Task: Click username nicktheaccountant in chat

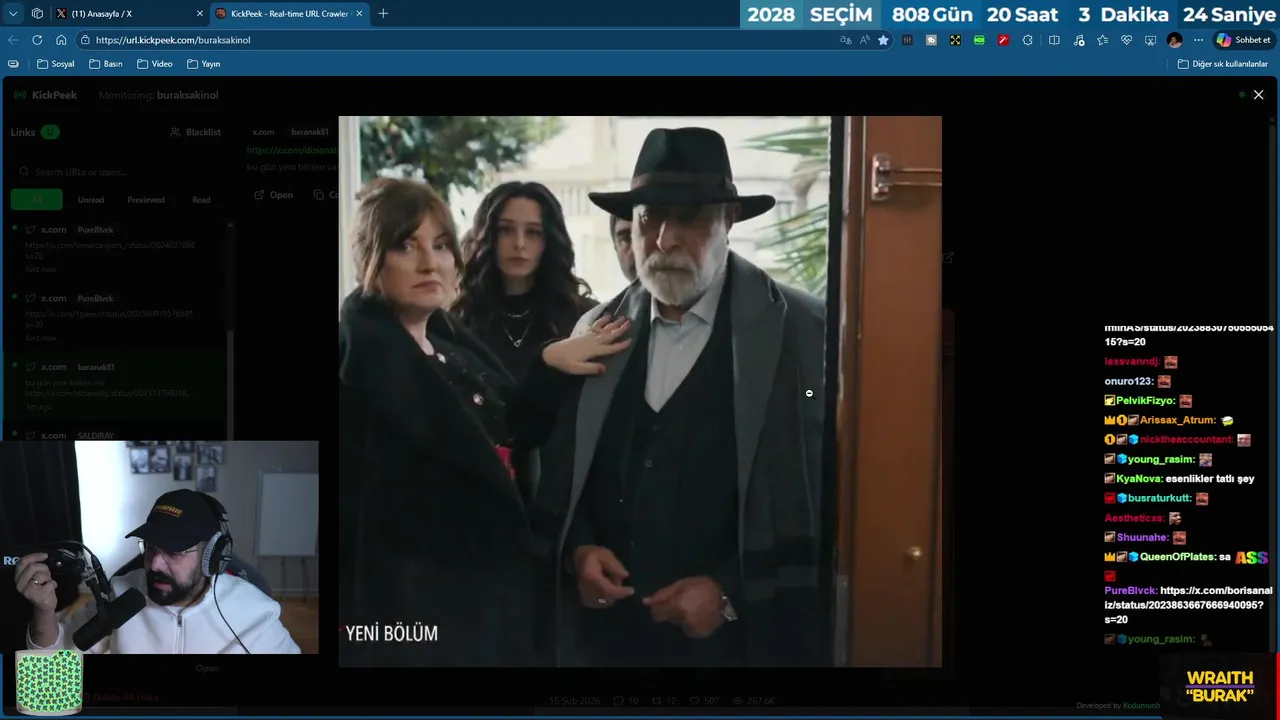Action: tap(1186, 440)
